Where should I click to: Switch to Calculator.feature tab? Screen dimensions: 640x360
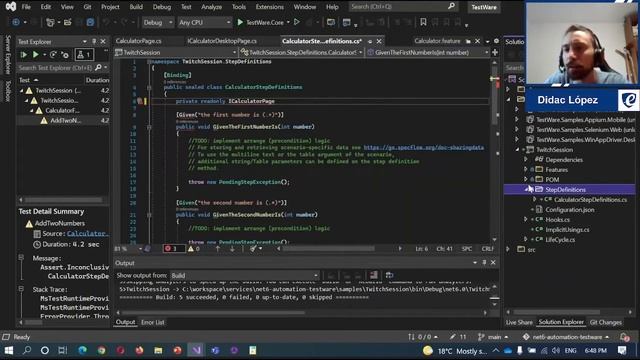click(x=437, y=41)
